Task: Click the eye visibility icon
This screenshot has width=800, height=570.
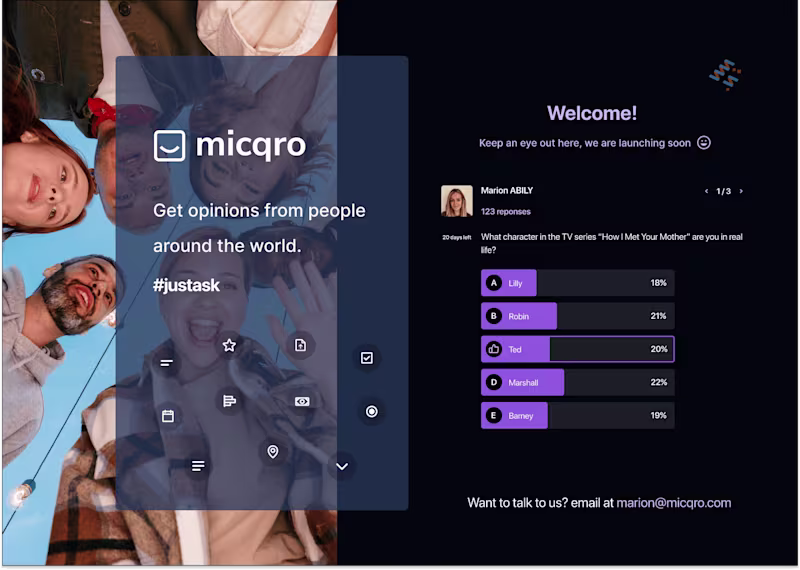Action: coord(302,402)
